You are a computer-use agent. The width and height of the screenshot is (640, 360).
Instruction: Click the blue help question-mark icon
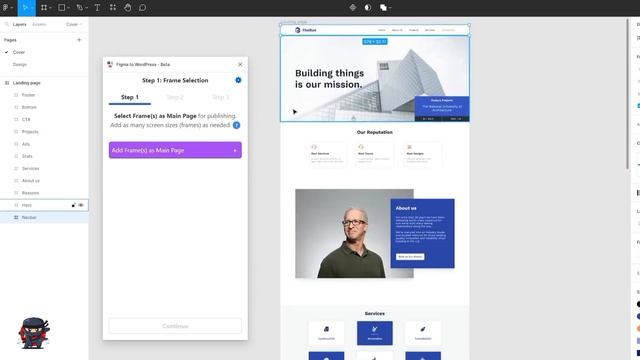pyautogui.click(x=236, y=125)
